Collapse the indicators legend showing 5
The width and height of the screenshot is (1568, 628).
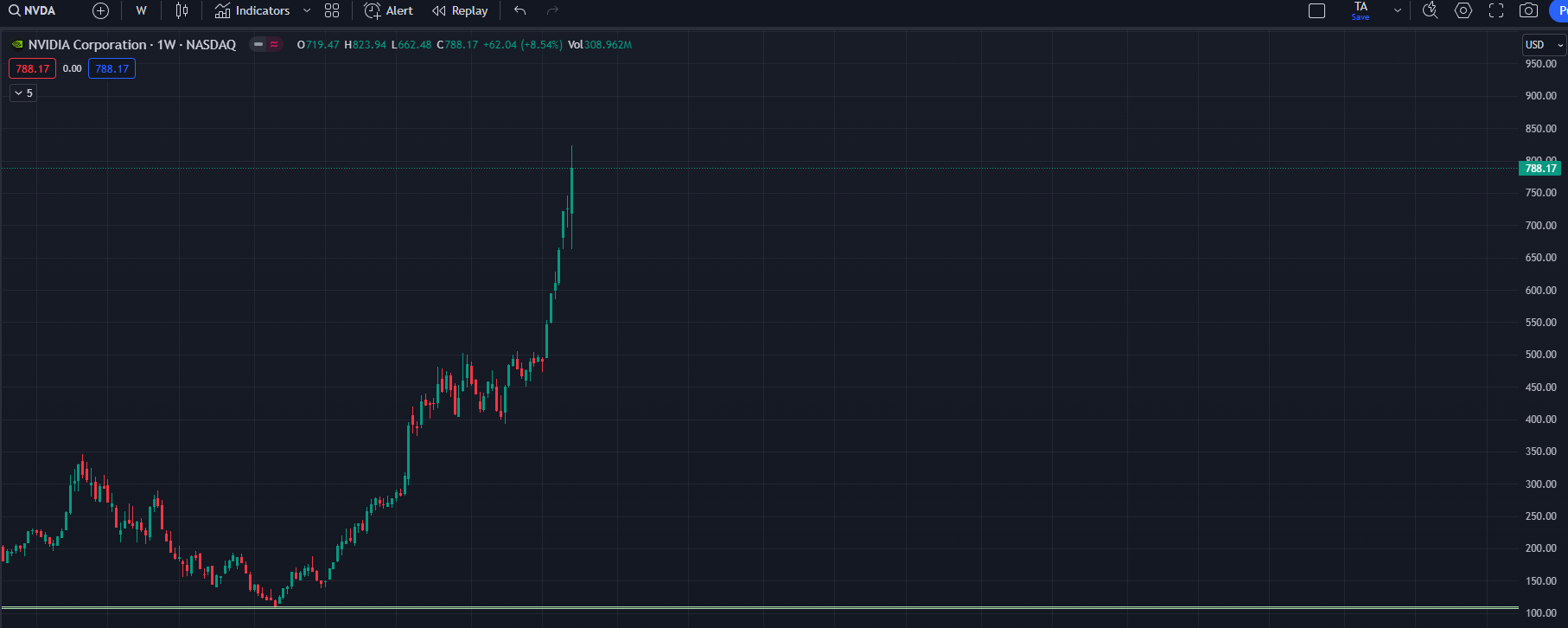click(23, 93)
